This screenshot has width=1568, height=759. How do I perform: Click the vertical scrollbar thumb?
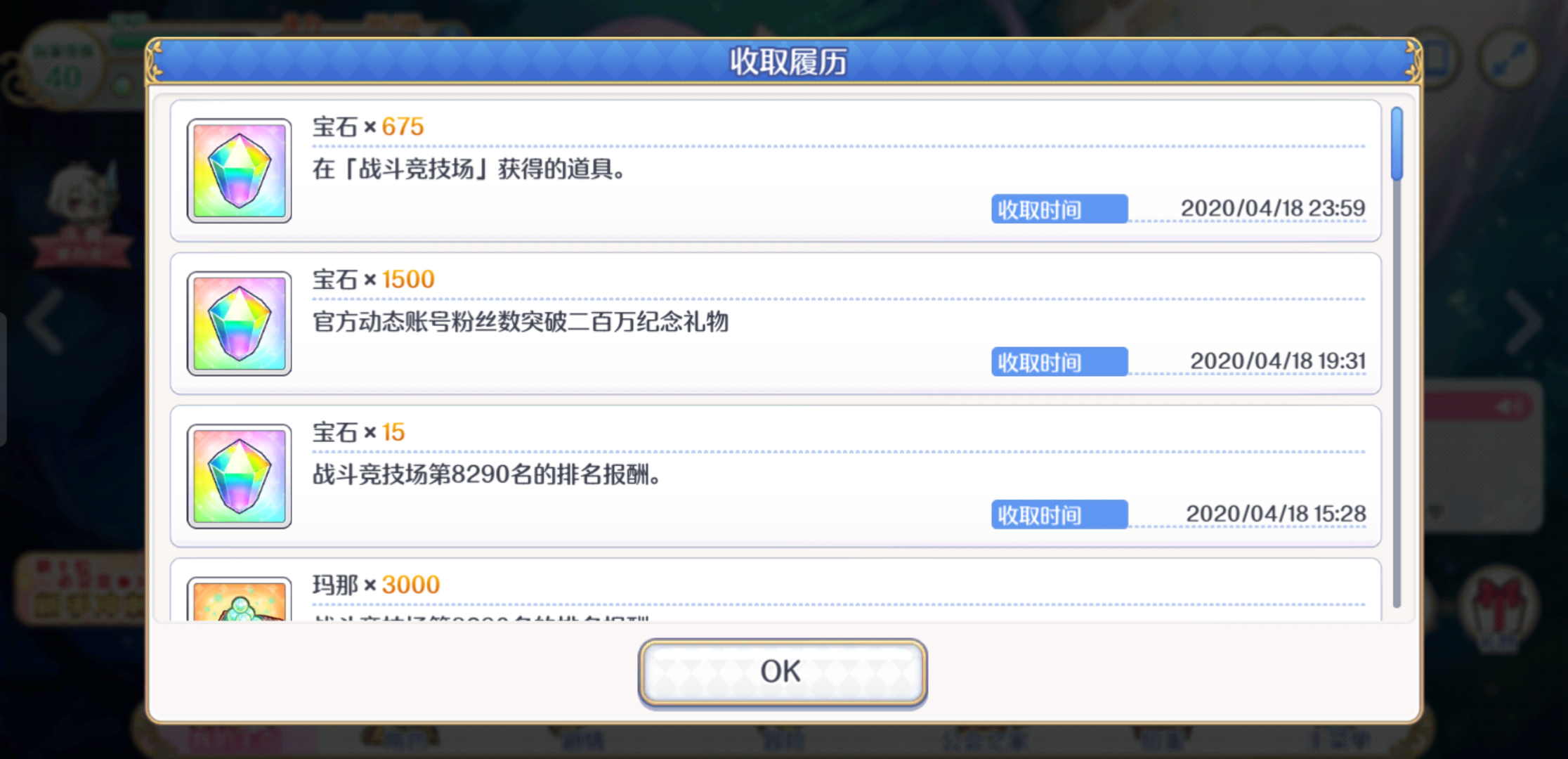point(1397,143)
